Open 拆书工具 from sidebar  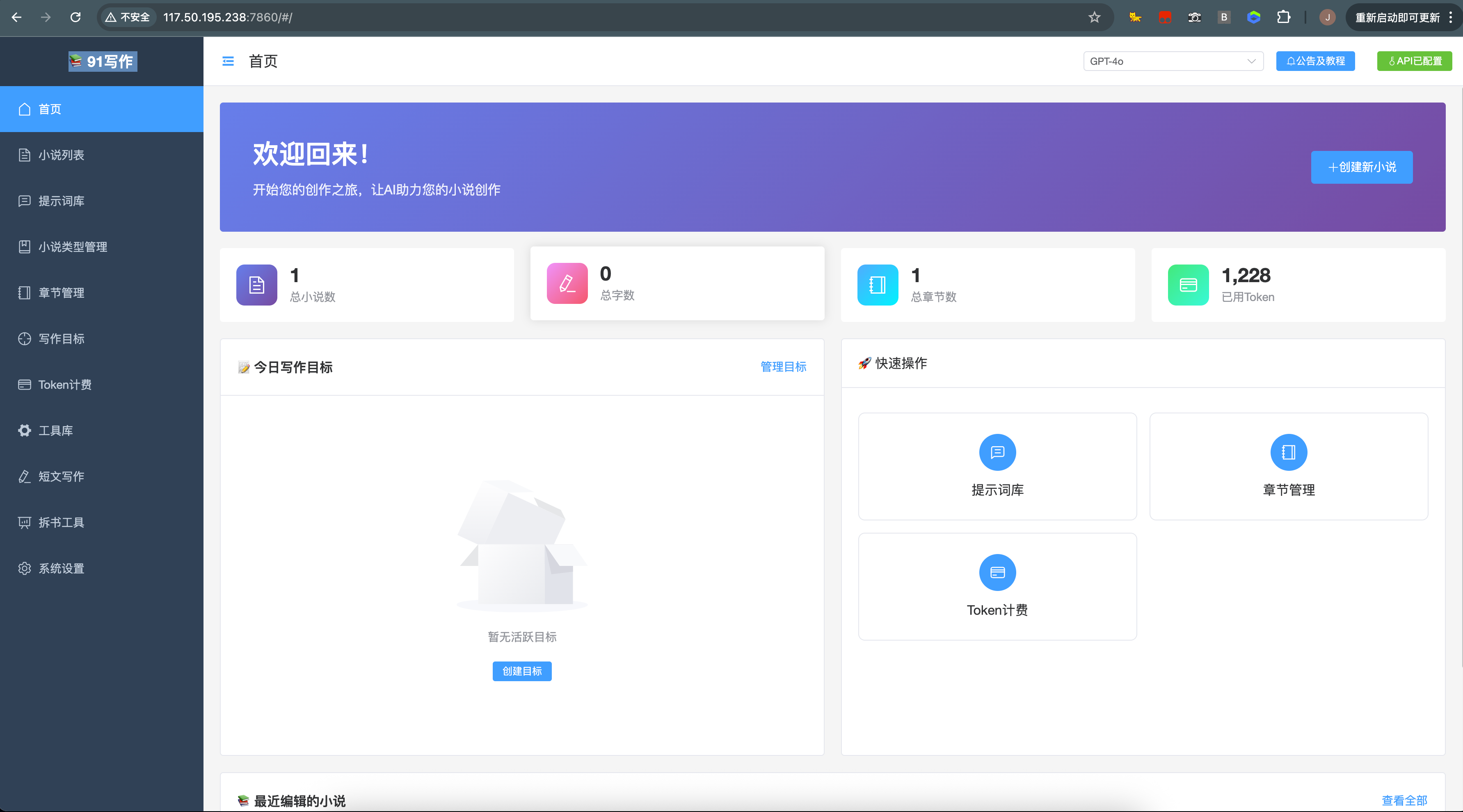pos(62,522)
